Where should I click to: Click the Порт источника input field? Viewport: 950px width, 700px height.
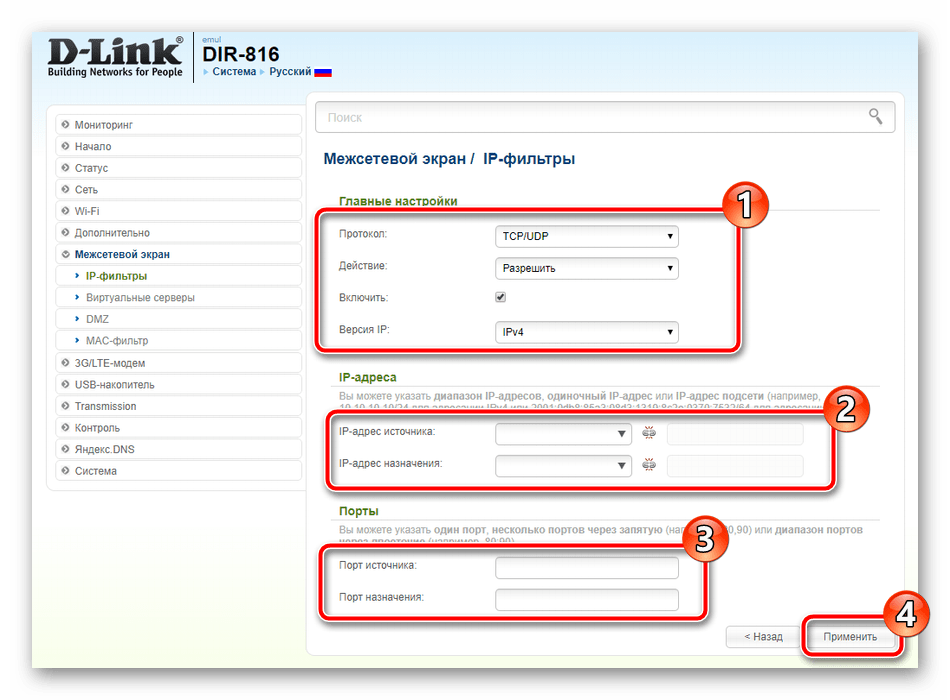pyautogui.click(x=586, y=568)
